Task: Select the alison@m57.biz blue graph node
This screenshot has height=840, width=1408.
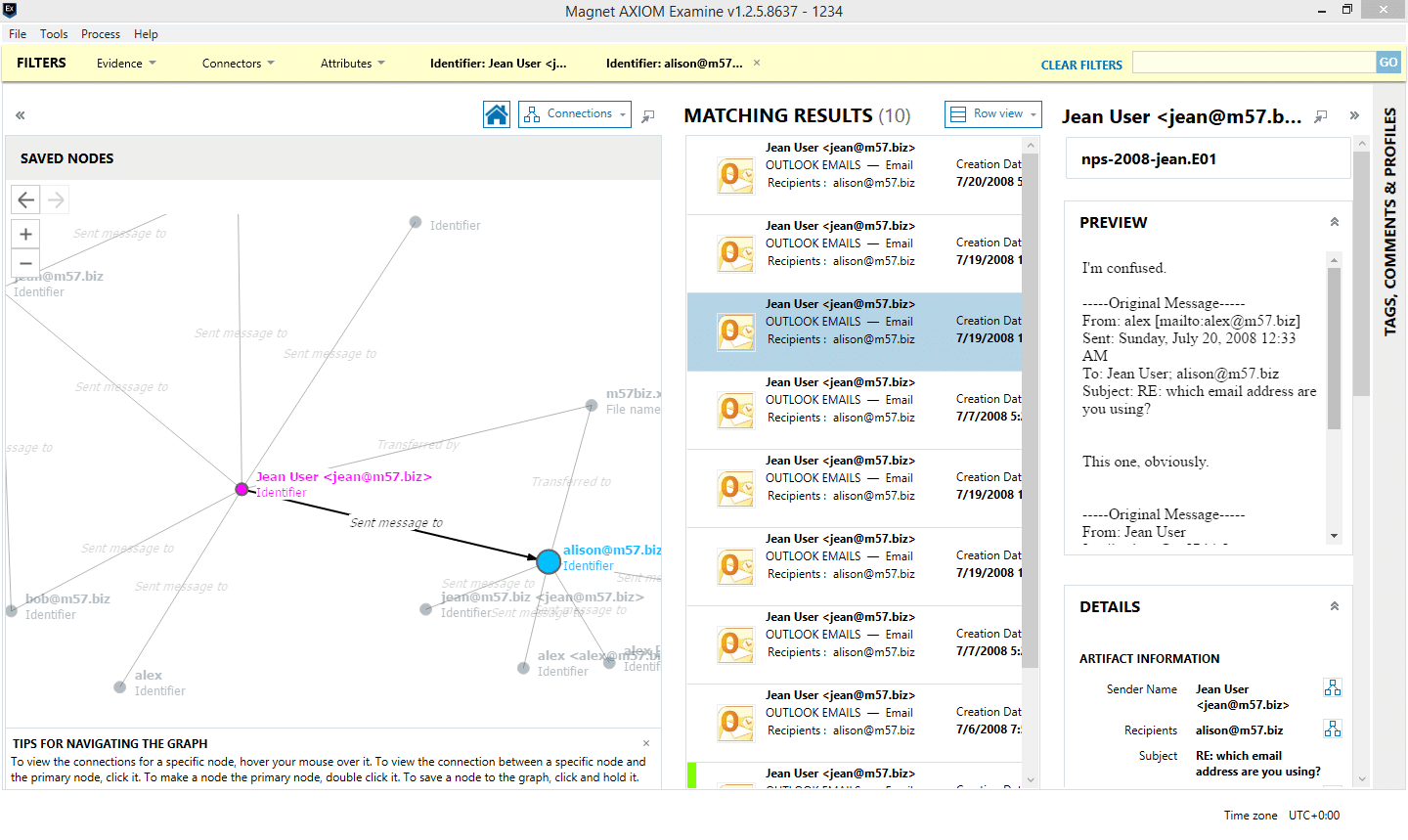Action: [549, 561]
